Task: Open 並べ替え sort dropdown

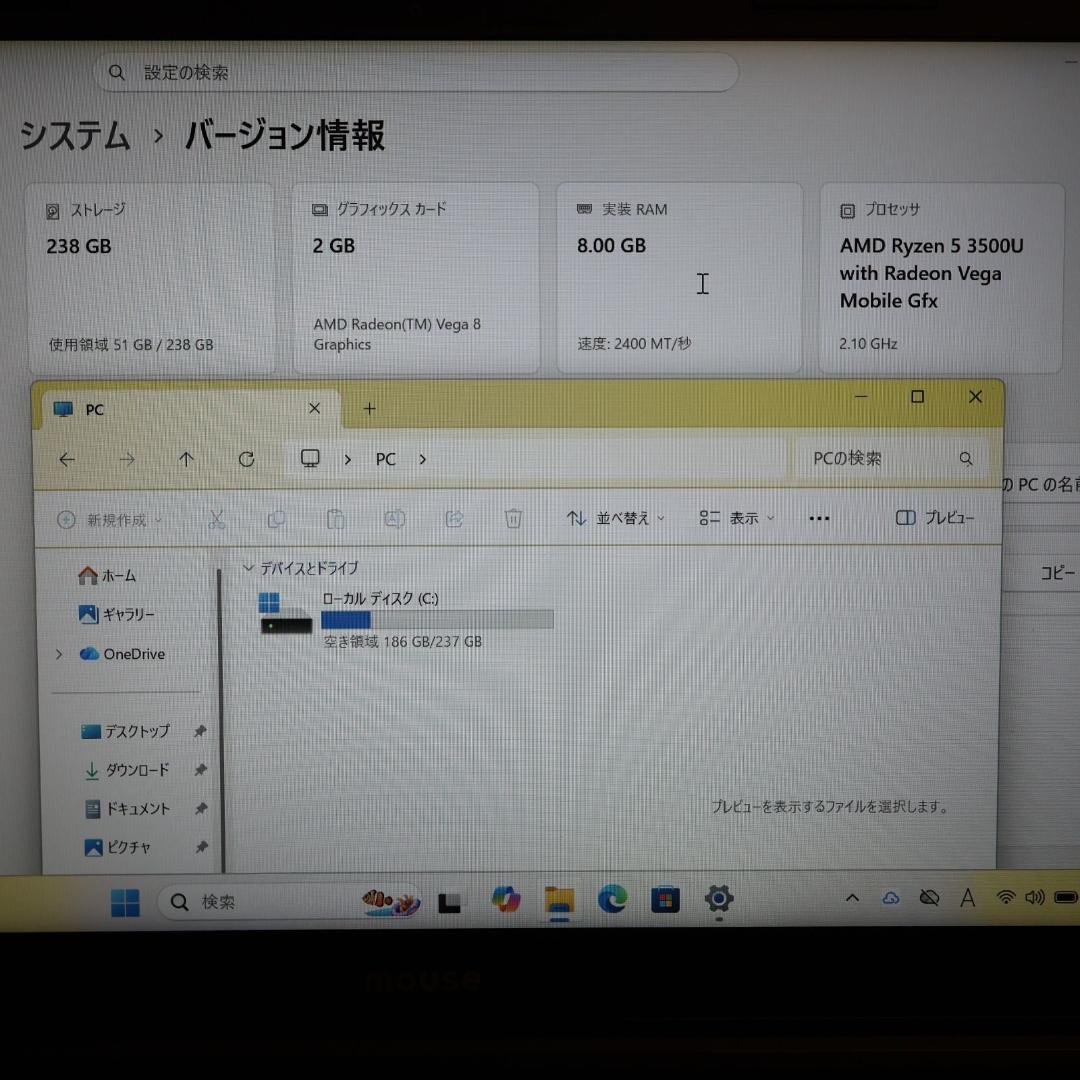Action: click(615, 518)
